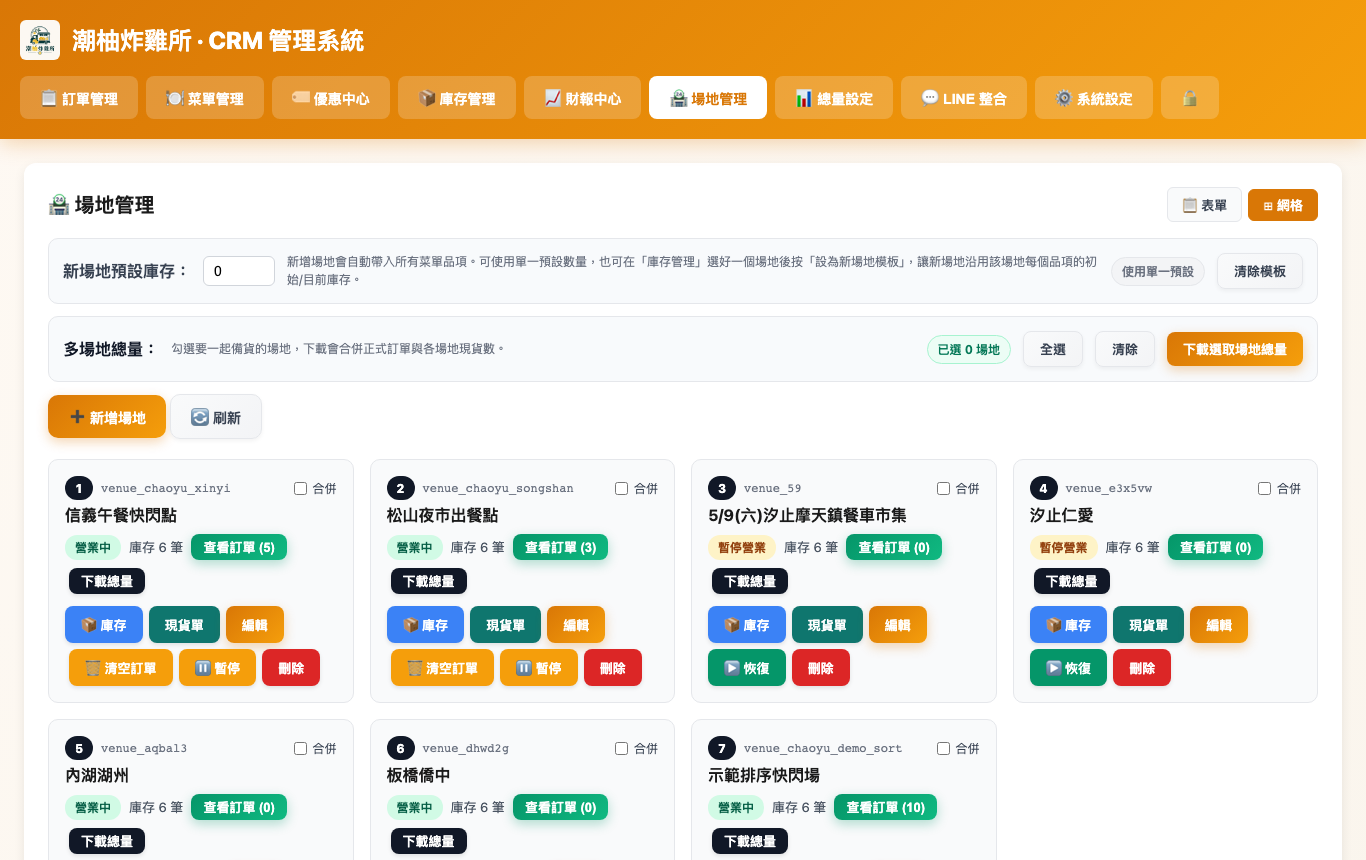Switch to 表單 list view

[1204, 205]
